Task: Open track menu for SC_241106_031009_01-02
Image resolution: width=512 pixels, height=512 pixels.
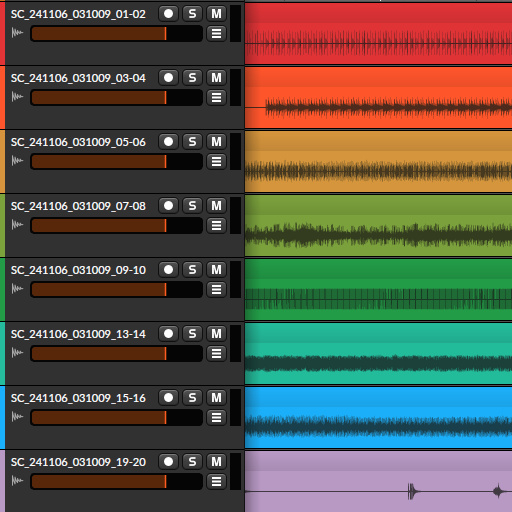Action: point(216,33)
